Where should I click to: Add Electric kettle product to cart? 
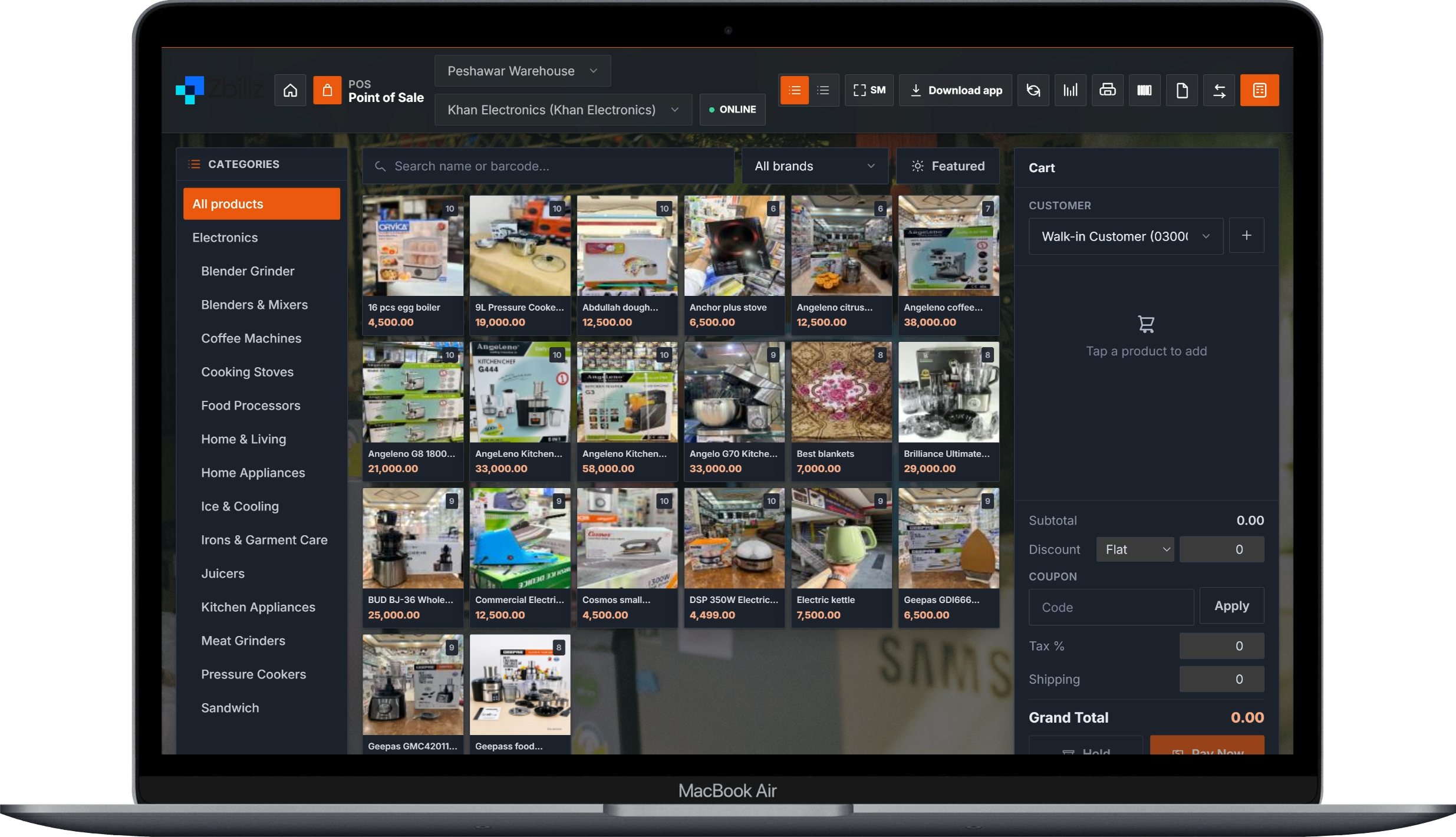click(841, 558)
